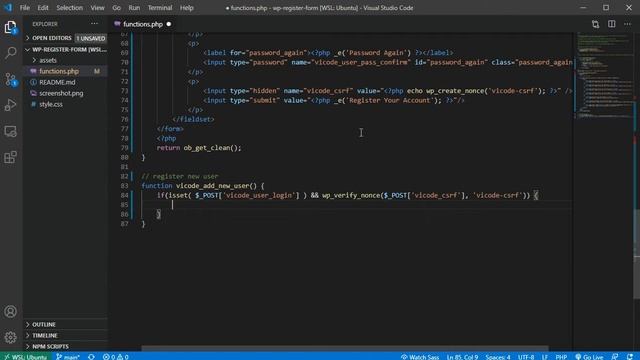The width and height of the screenshot is (640, 360).
Task: Open the Explorer view in activity bar
Action: click(11, 27)
